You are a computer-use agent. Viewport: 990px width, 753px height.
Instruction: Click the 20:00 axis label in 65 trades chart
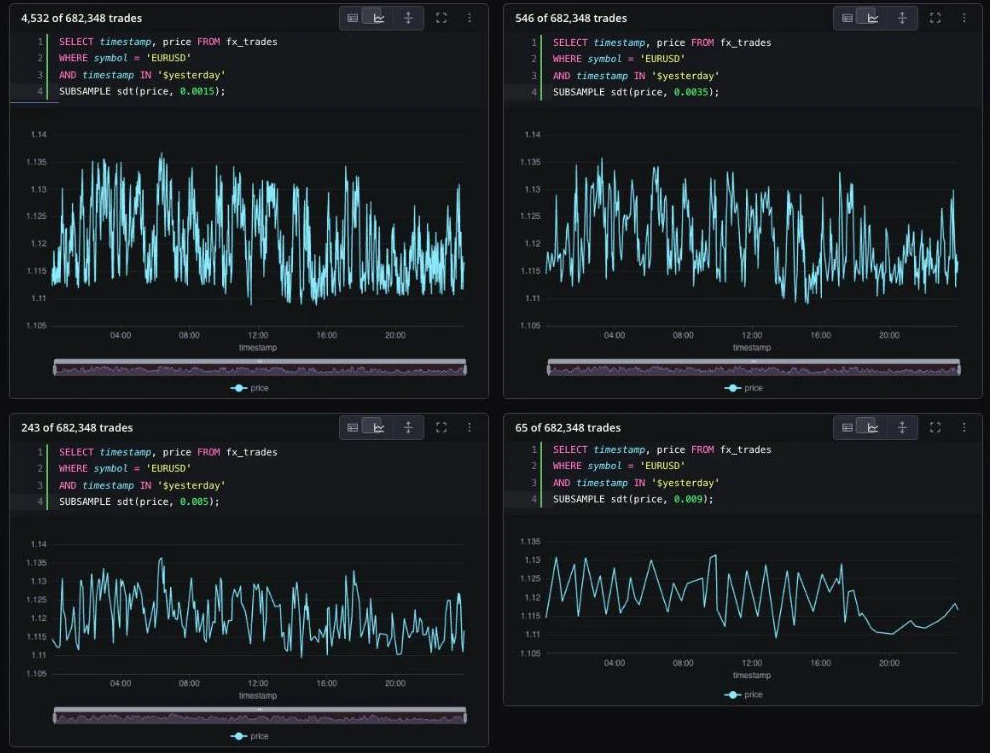coord(889,663)
